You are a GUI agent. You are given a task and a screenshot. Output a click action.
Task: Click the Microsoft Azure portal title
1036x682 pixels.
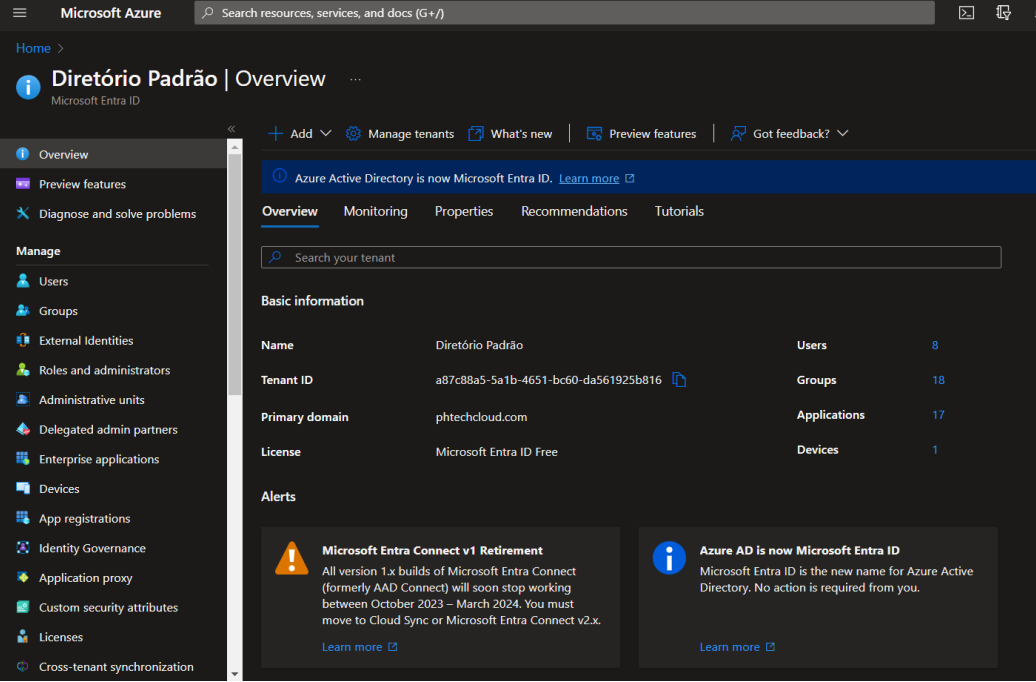click(x=110, y=13)
